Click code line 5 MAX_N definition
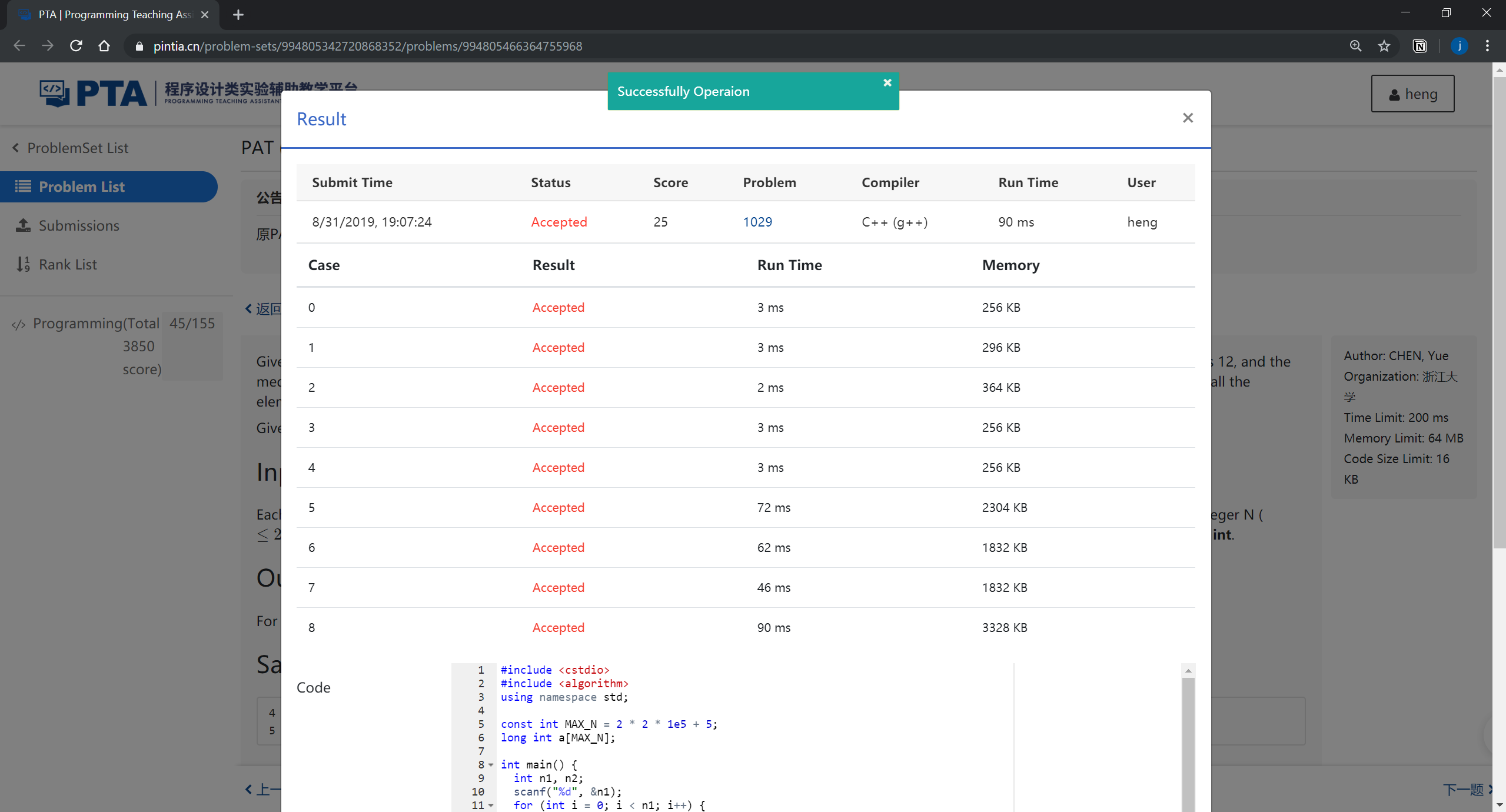 [x=609, y=724]
